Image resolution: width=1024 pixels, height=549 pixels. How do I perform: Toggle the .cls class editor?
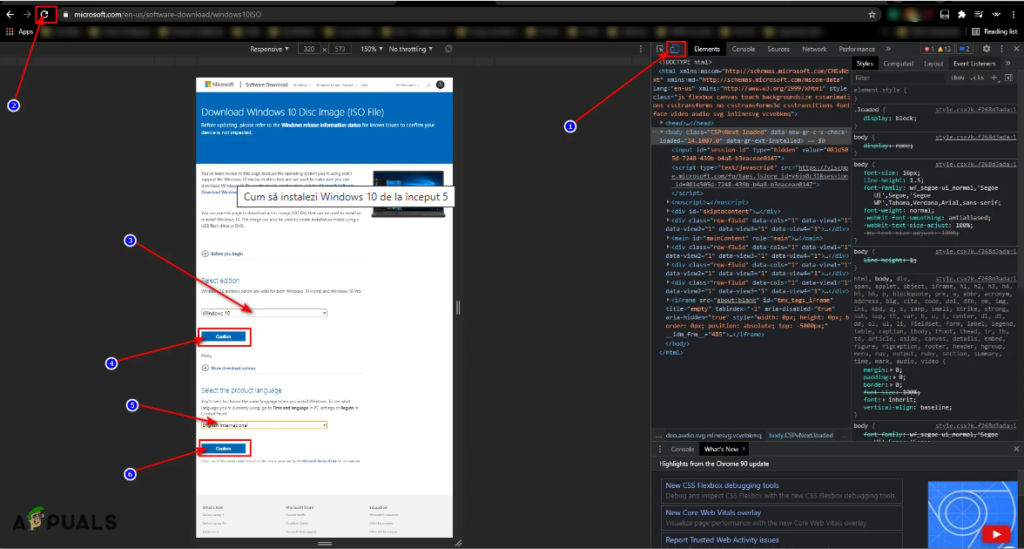(977, 77)
